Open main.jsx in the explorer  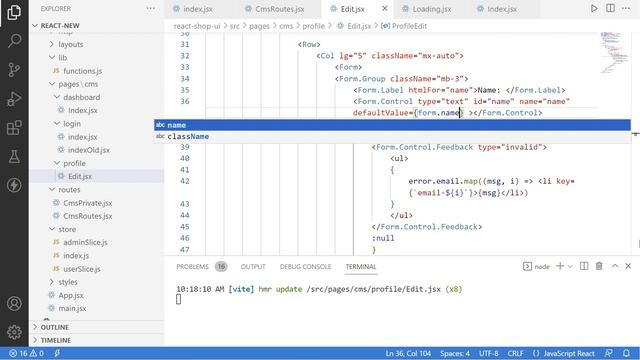tap(72, 308)
